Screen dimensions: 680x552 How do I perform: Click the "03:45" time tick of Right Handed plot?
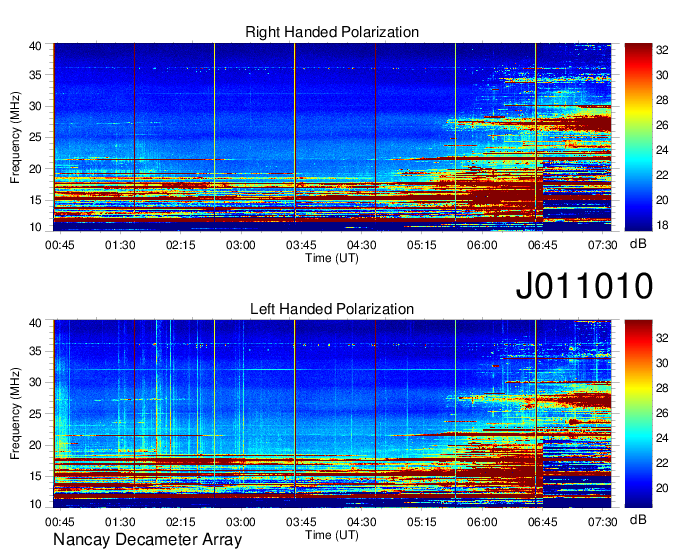pyautogui.click(x=301, y=245)
